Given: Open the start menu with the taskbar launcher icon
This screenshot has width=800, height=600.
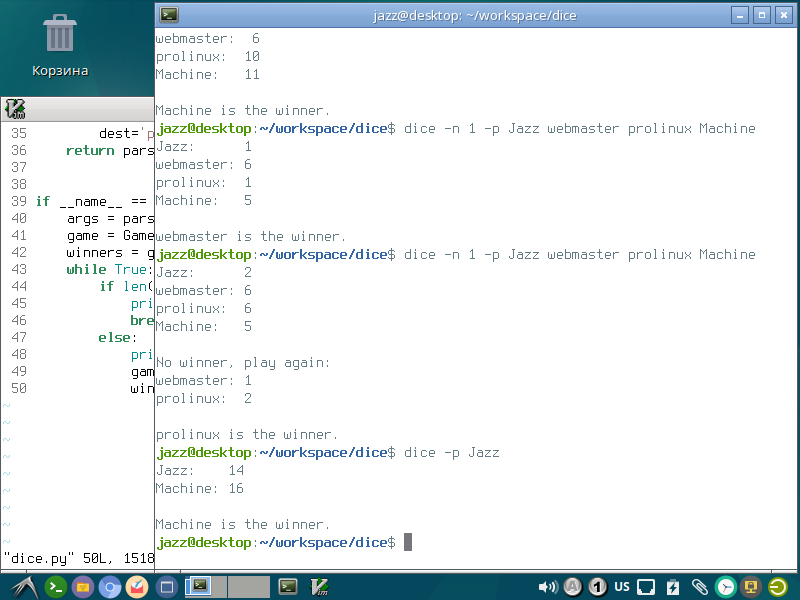Looking at the screenshot, I should tap(24, 587).
